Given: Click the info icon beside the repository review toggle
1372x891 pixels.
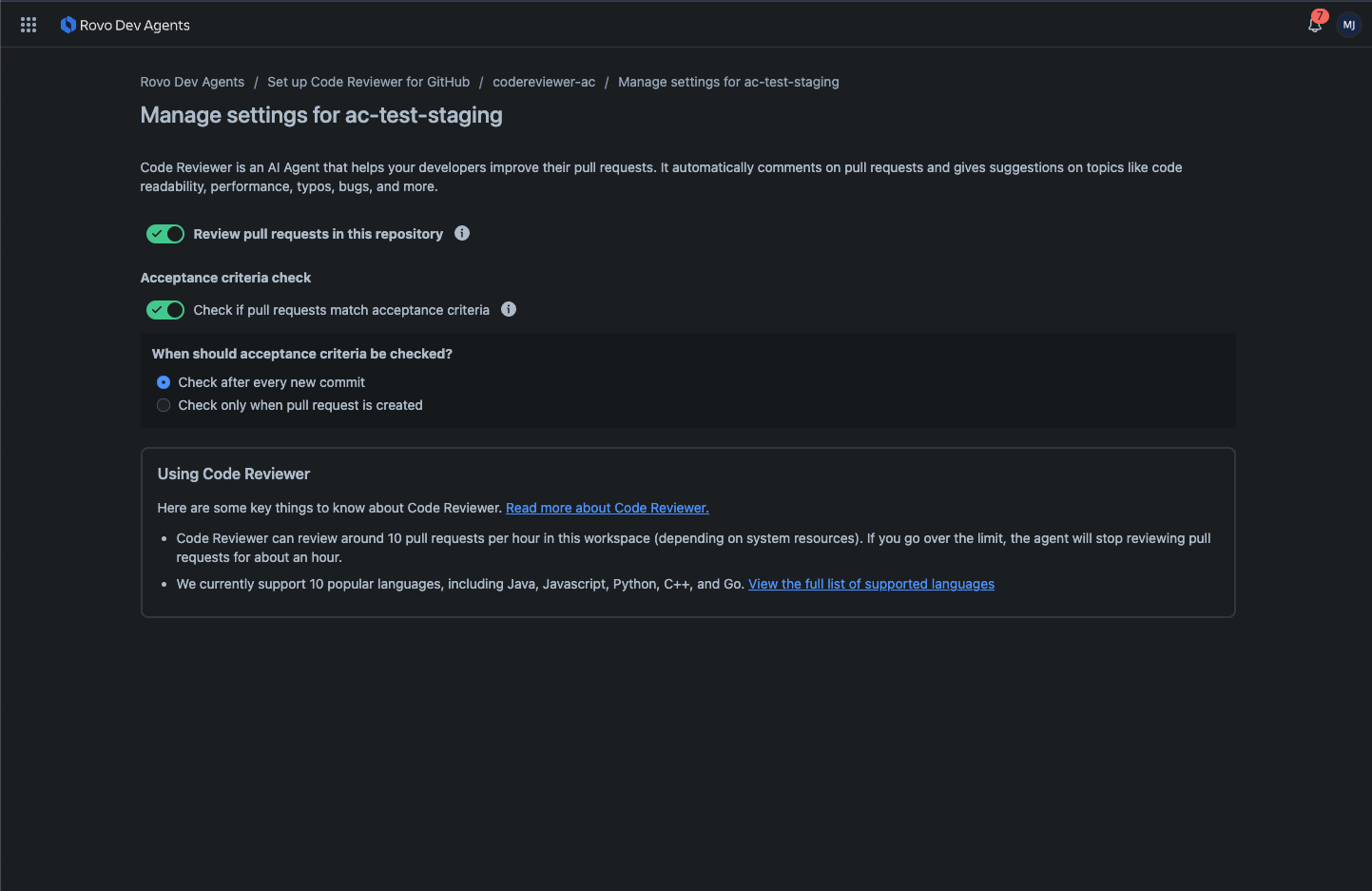Looking at the screenshot, I should [462, 233].
